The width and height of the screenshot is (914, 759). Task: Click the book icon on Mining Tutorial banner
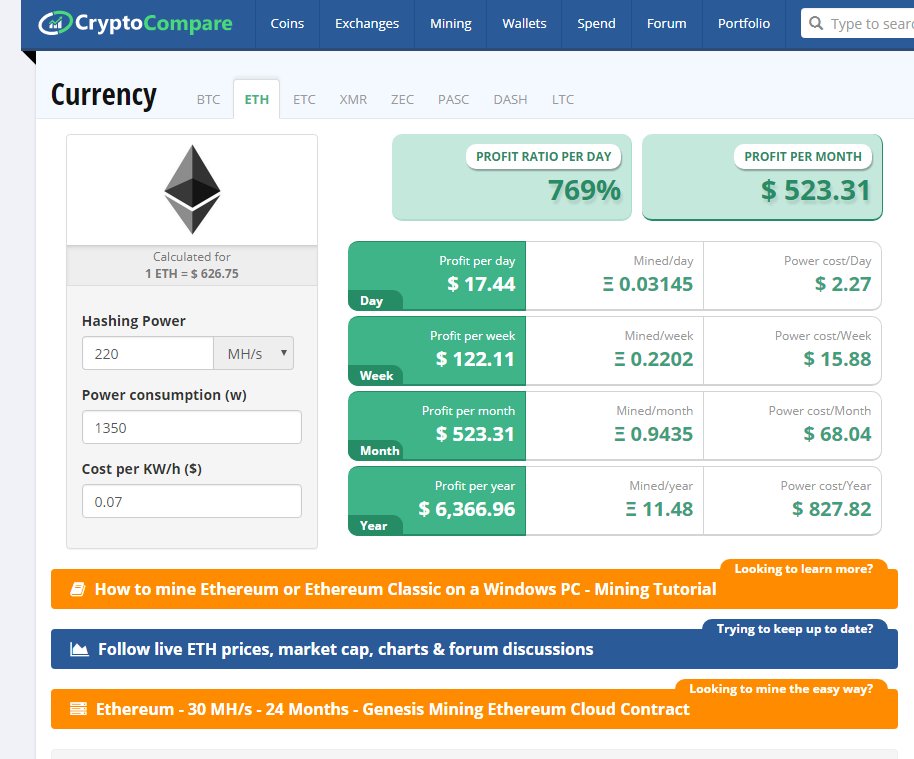(x=78, y=589)
